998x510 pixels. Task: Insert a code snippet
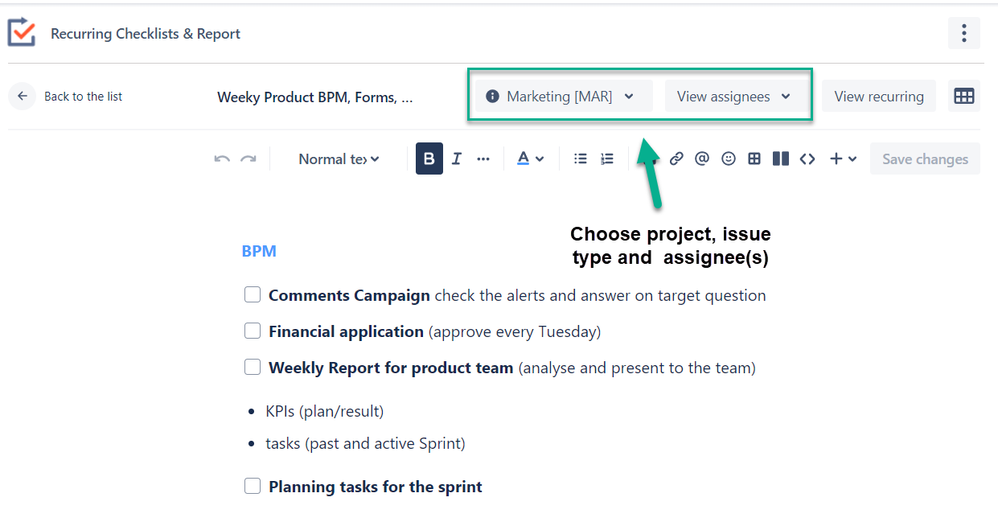pyautogui.click(x=807, y=159)
